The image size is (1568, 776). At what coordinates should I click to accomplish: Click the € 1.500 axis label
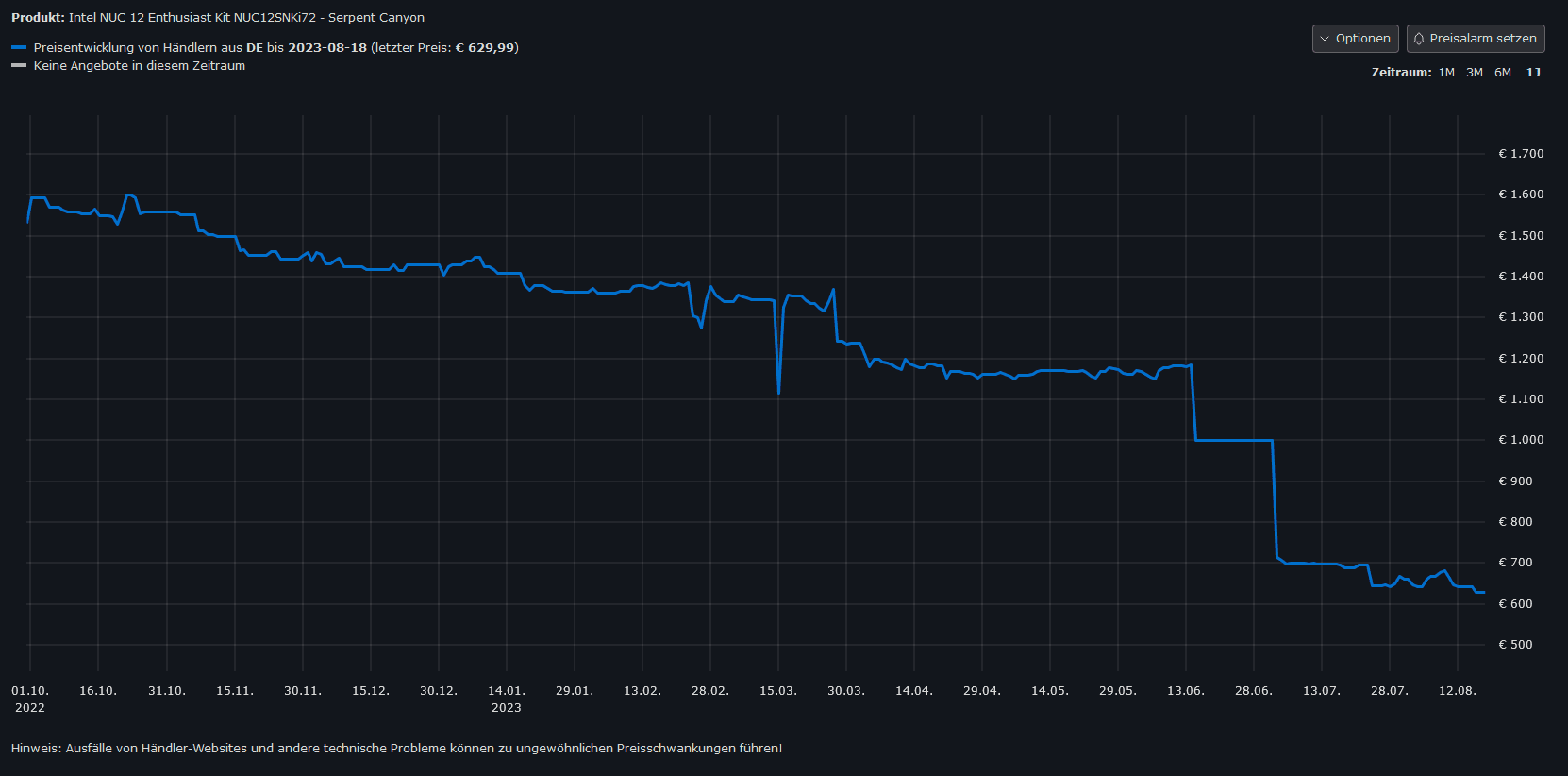point(1521,236)
